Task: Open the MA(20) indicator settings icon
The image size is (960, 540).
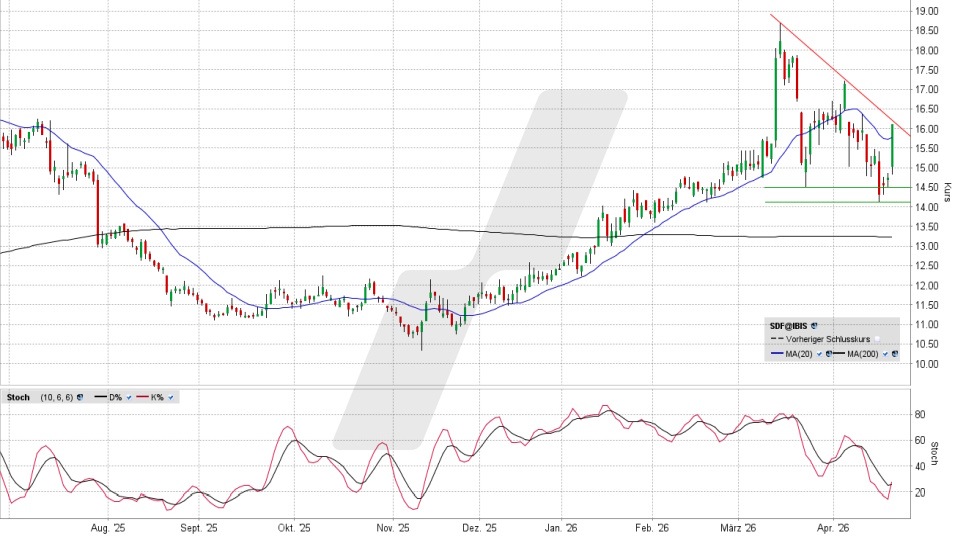Action: 829,354
